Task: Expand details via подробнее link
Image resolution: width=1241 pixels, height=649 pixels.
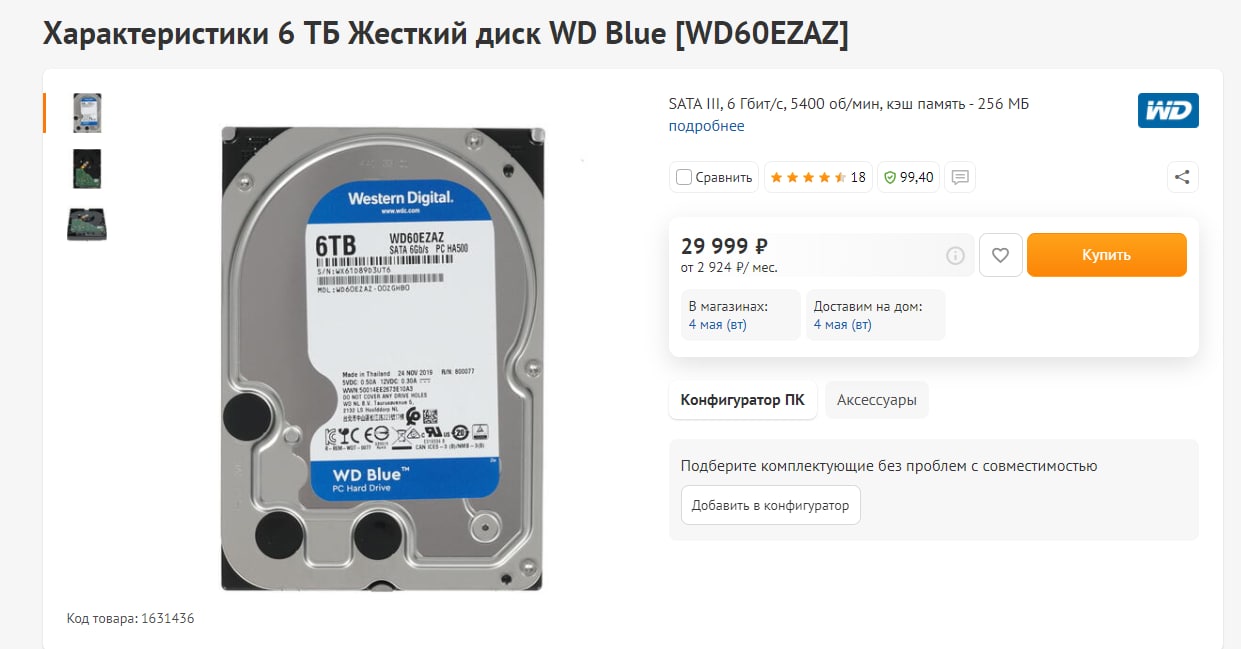Action: click(706, 126)
